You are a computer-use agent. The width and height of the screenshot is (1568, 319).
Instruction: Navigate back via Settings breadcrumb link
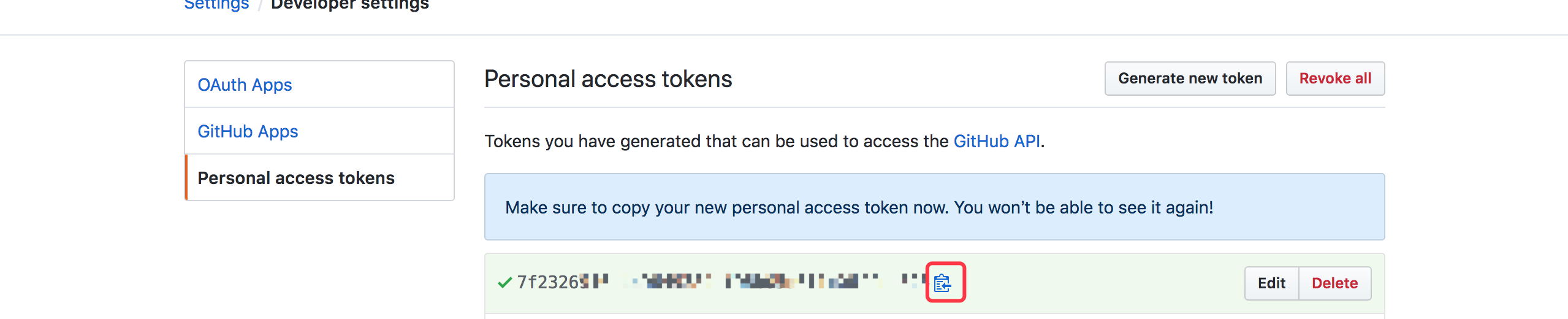click(216, 5)
